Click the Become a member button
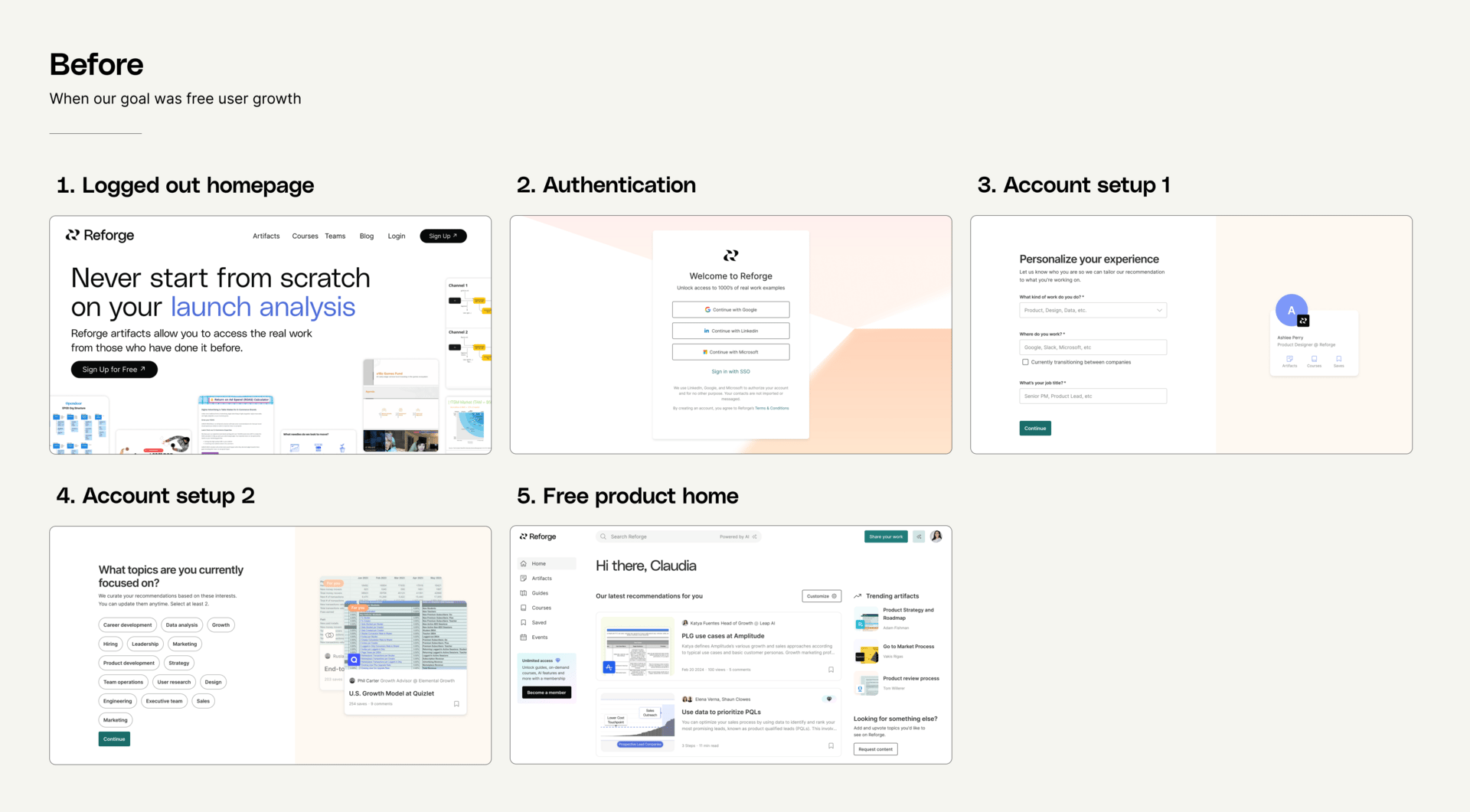Viewport: 1470px width, 812px height. pos(547,693)
